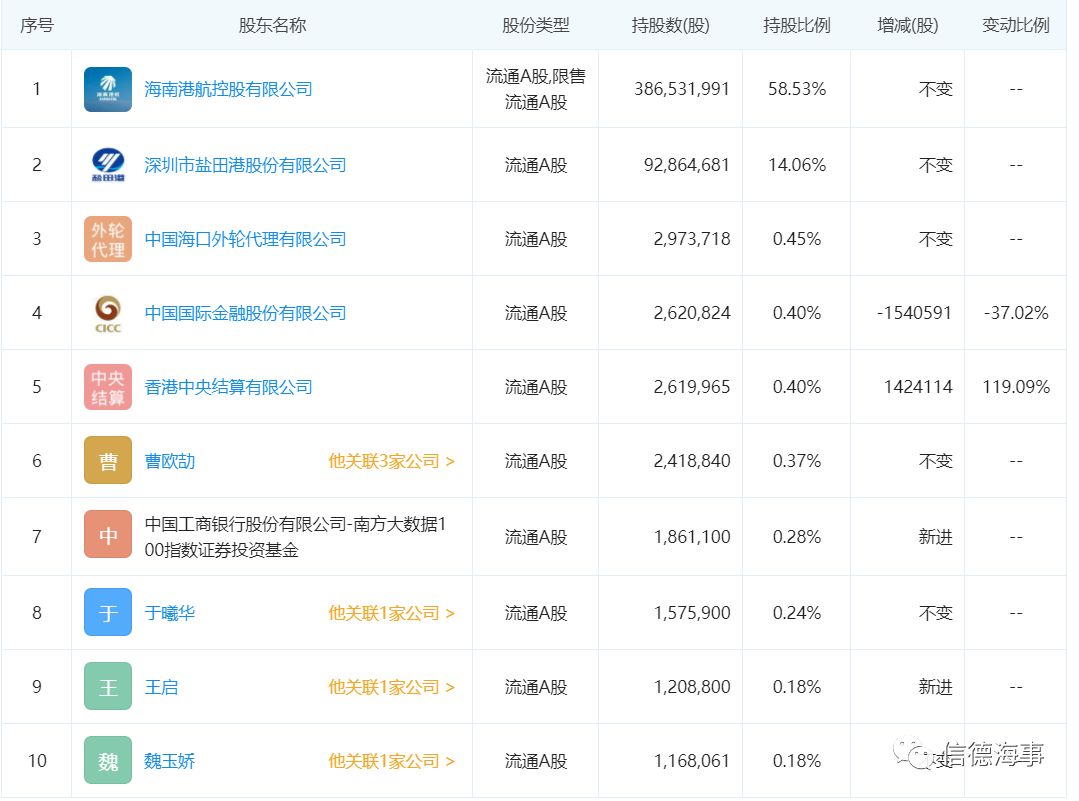Open 海南港航控股有限公司 shareholder link
This screenshot has height=801, width=1079.
click(228, 89)
